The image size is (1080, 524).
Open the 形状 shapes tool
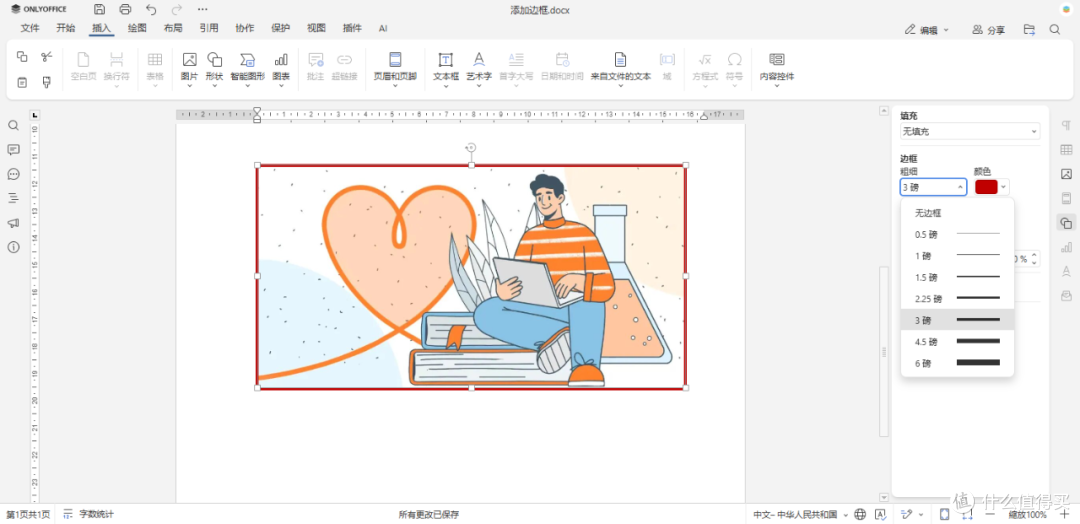click(x=215, y=67)
